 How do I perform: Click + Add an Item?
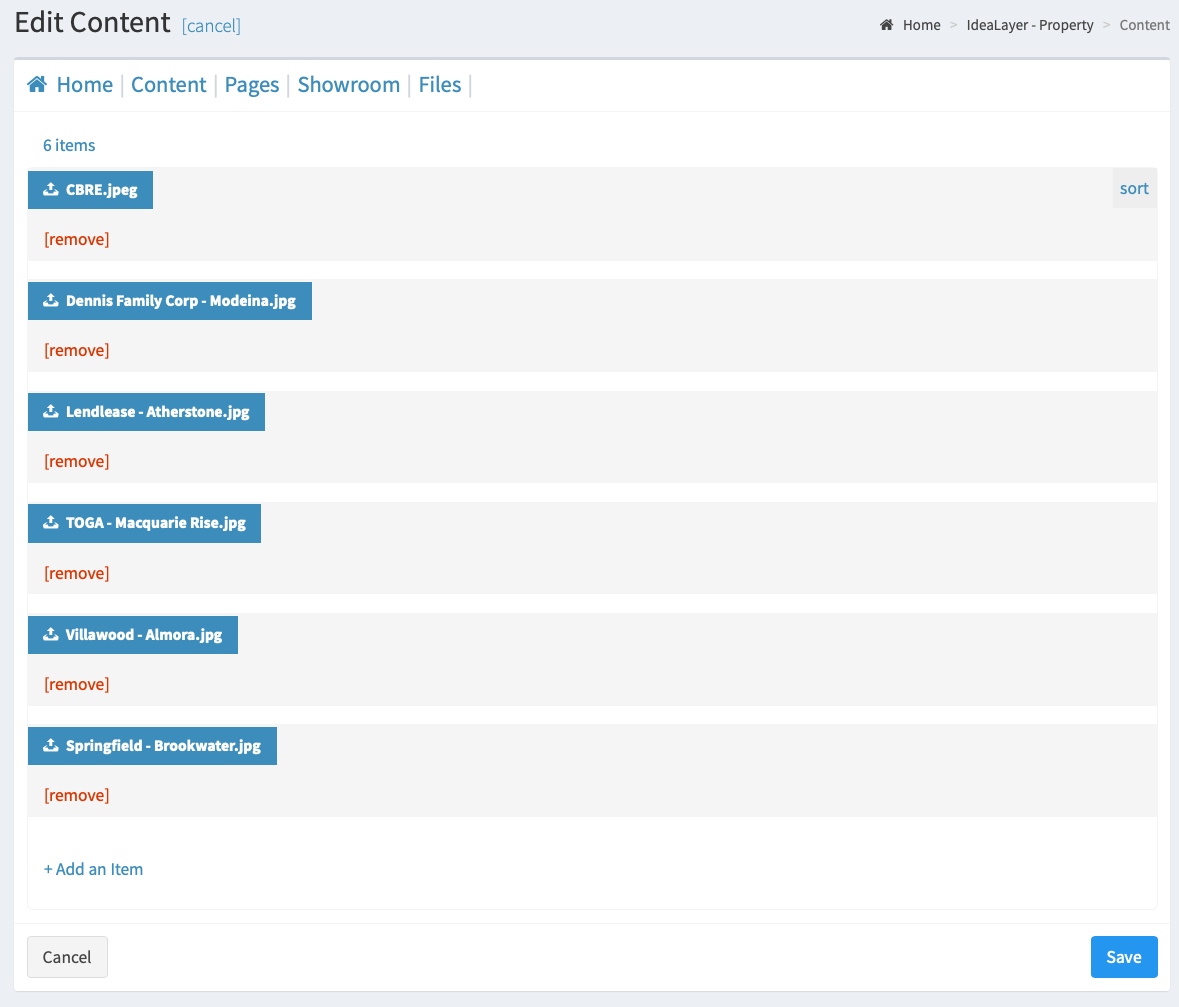point(93,869)
